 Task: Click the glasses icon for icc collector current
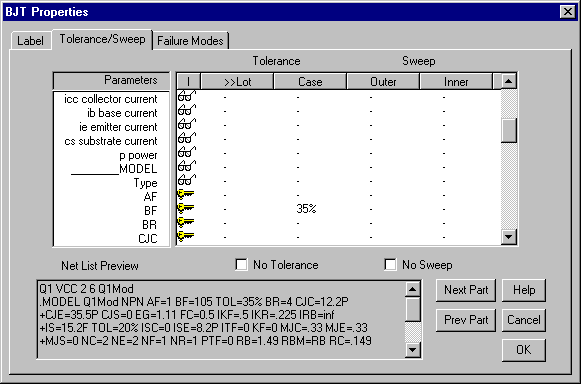coord(187,96)
